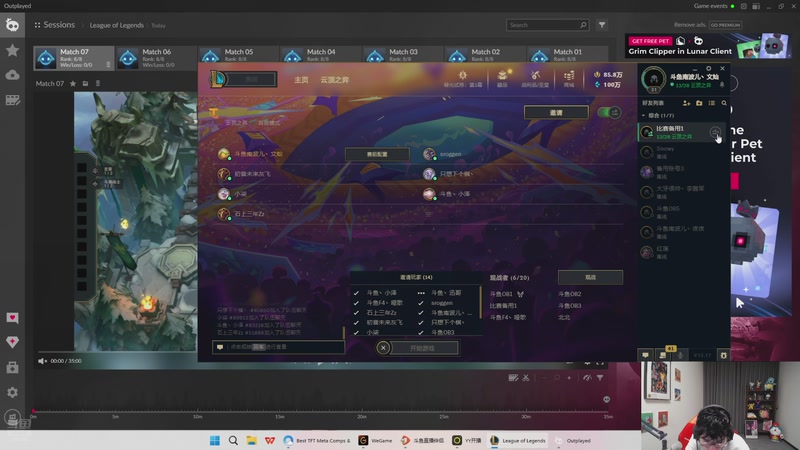This screenshot has height=450, width=800.
Task: Open WPS Office icon in taskbar
Action: pos(270,440)
